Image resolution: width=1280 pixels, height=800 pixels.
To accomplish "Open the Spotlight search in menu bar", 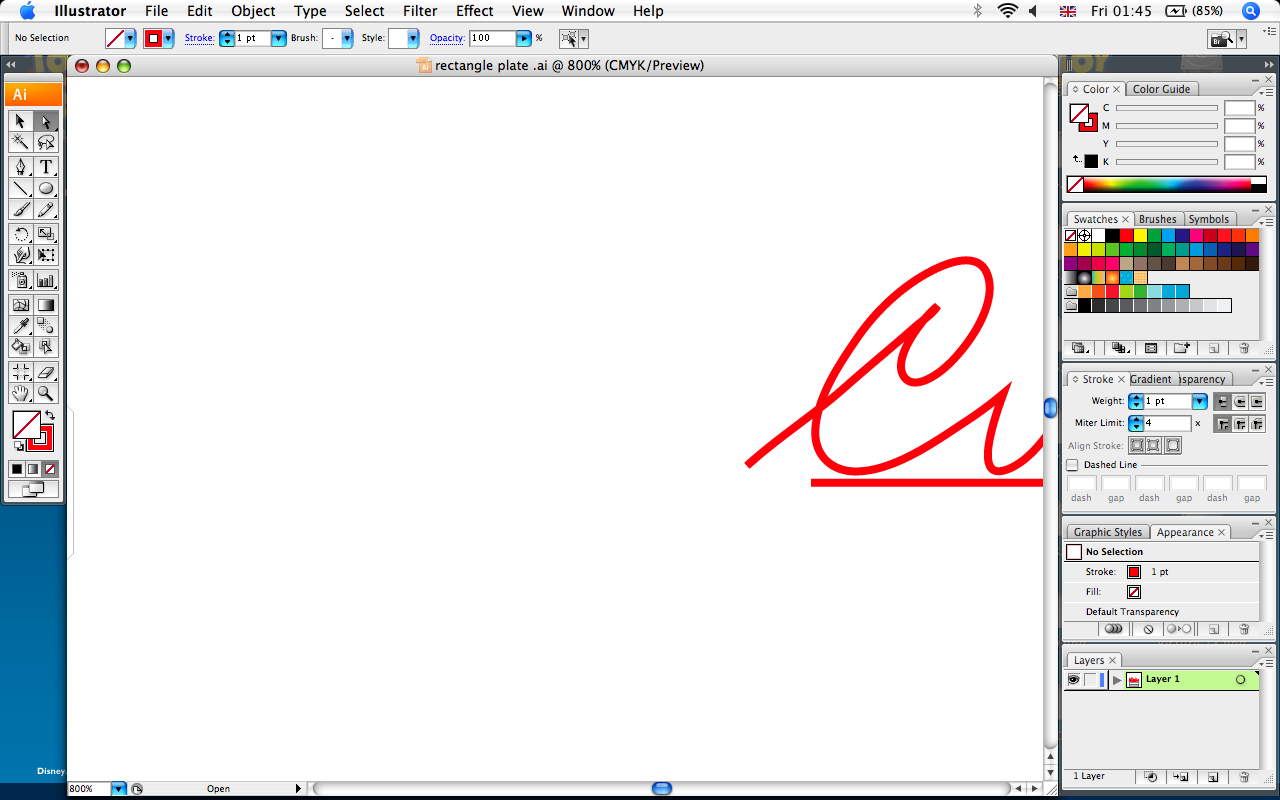I will pyautogui.click(x=1251, y=11).
